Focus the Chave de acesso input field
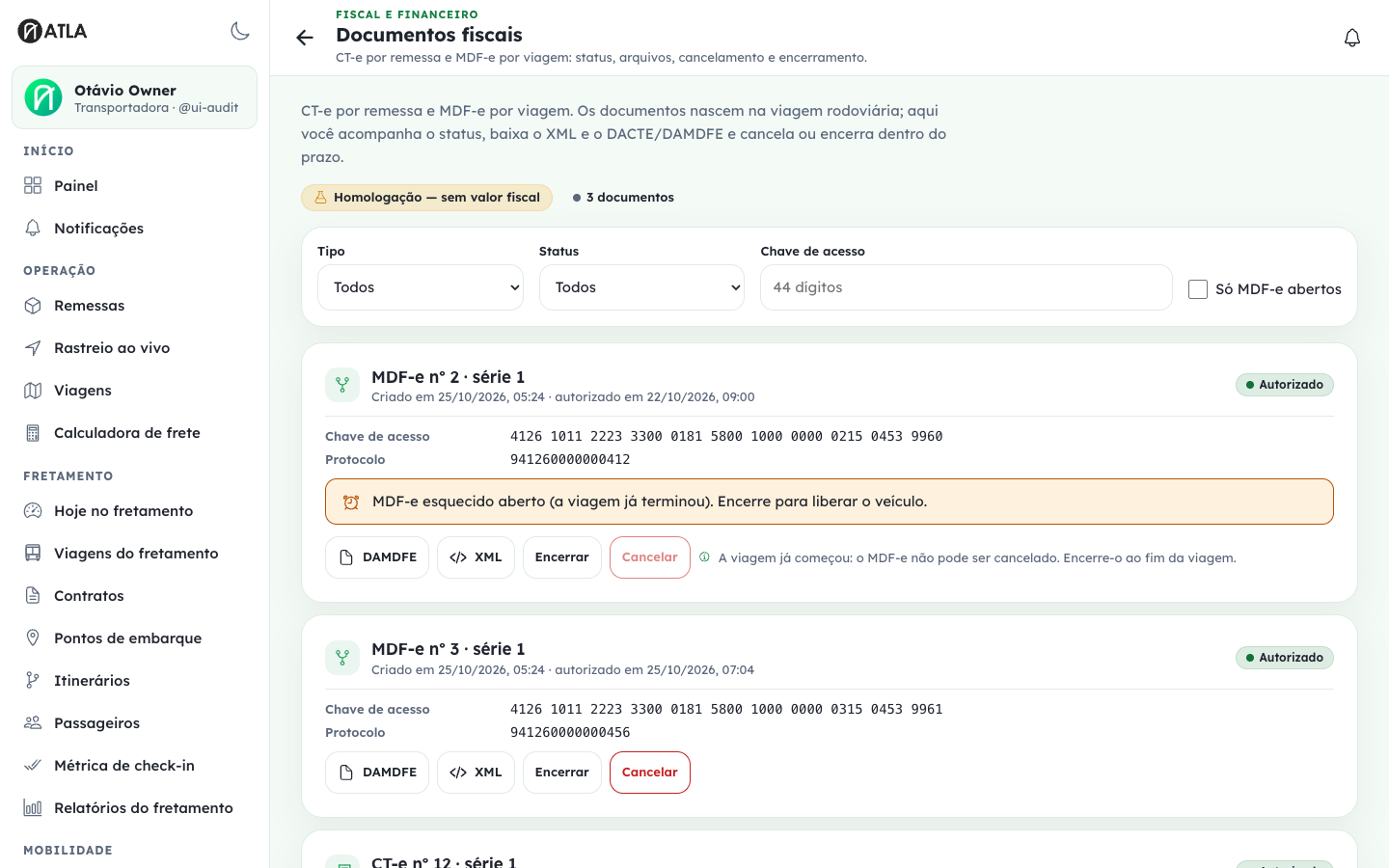 coord(967,287)
